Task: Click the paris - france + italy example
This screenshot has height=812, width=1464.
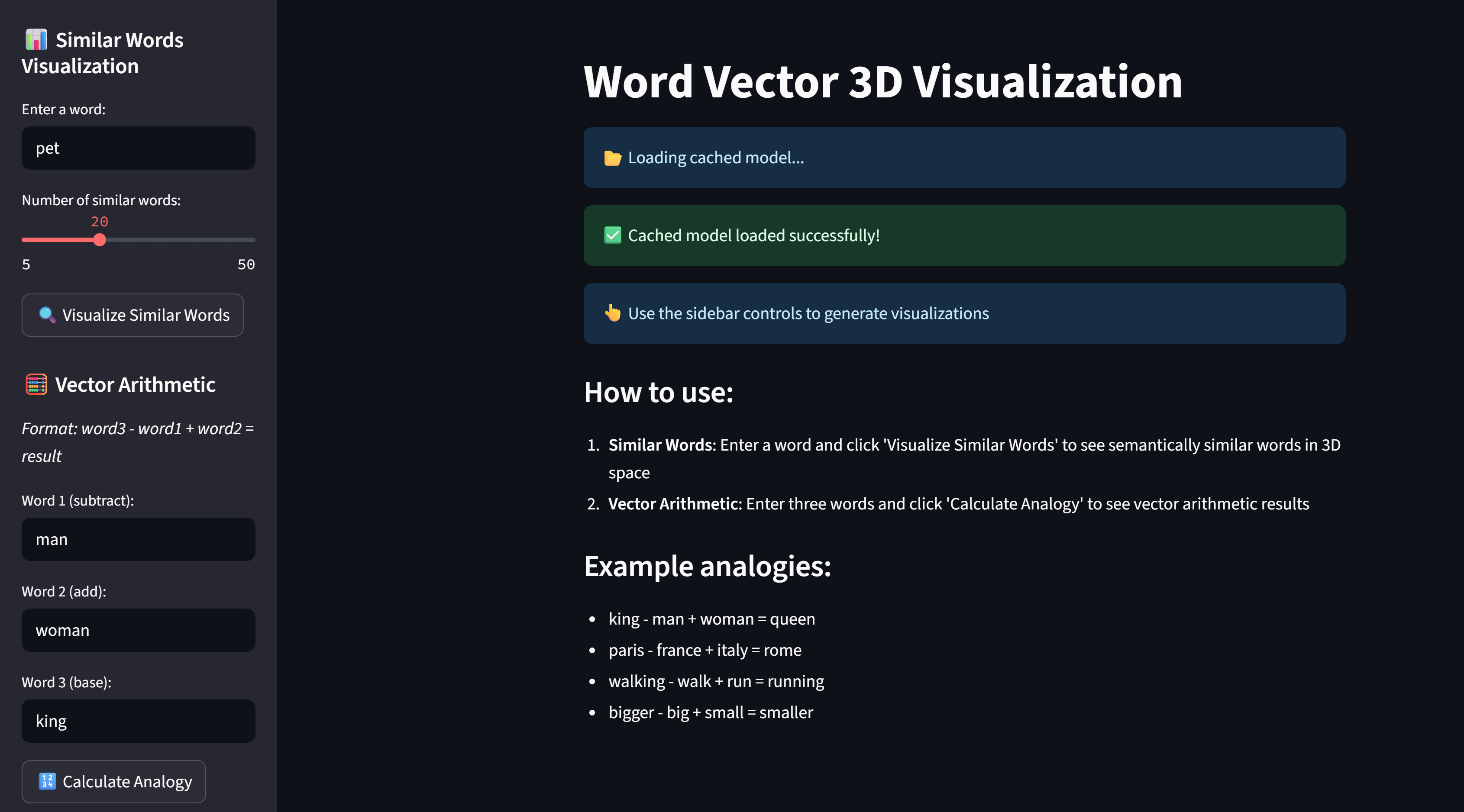Action: [x=705, y=650]
